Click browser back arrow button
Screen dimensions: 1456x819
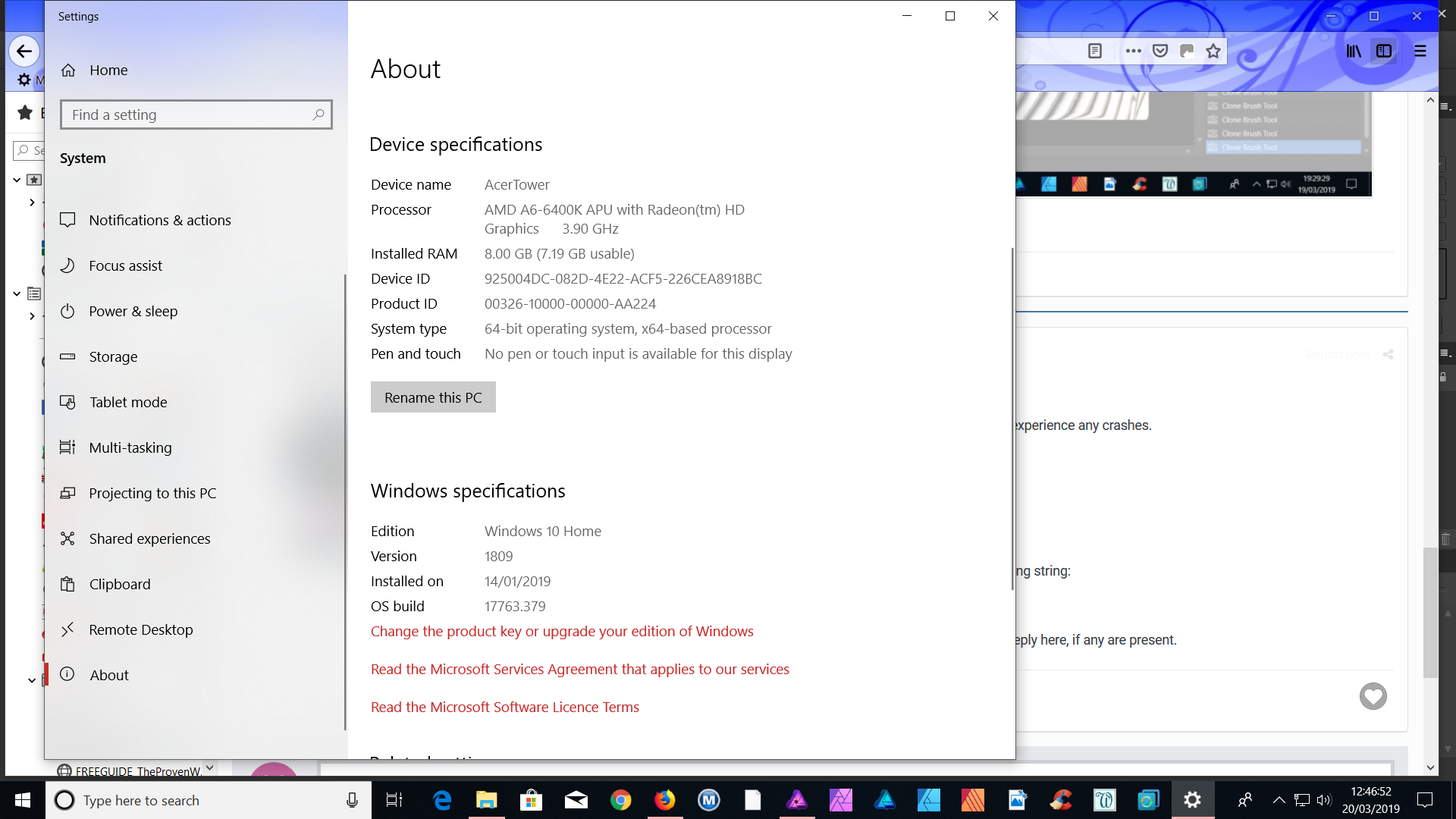24,51
